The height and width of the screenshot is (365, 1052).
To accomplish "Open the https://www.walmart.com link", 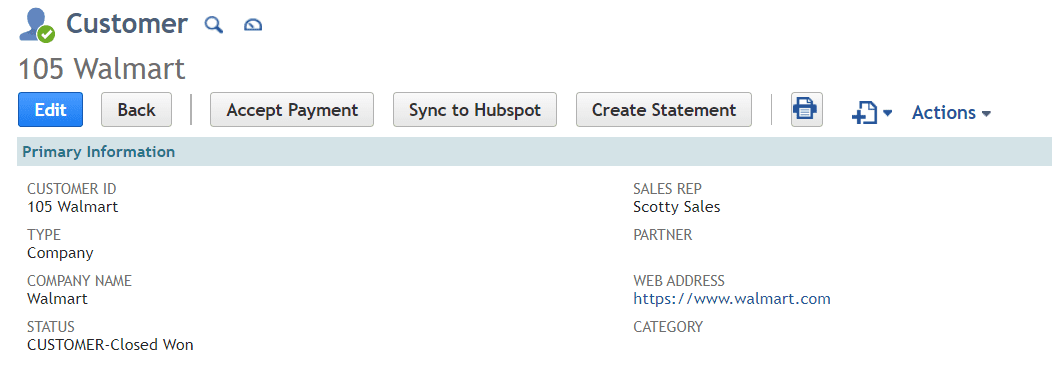I will [732, 299].
